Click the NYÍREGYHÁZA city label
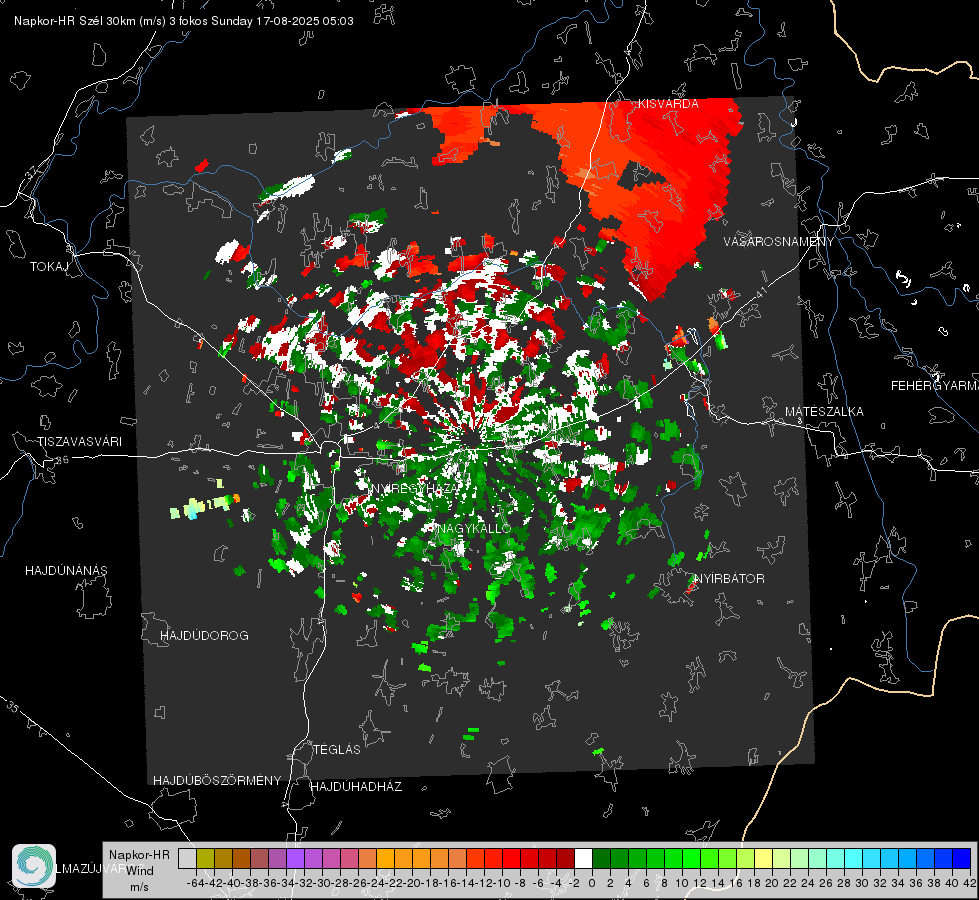Screen dimensions: 979x900 point(417,488)
